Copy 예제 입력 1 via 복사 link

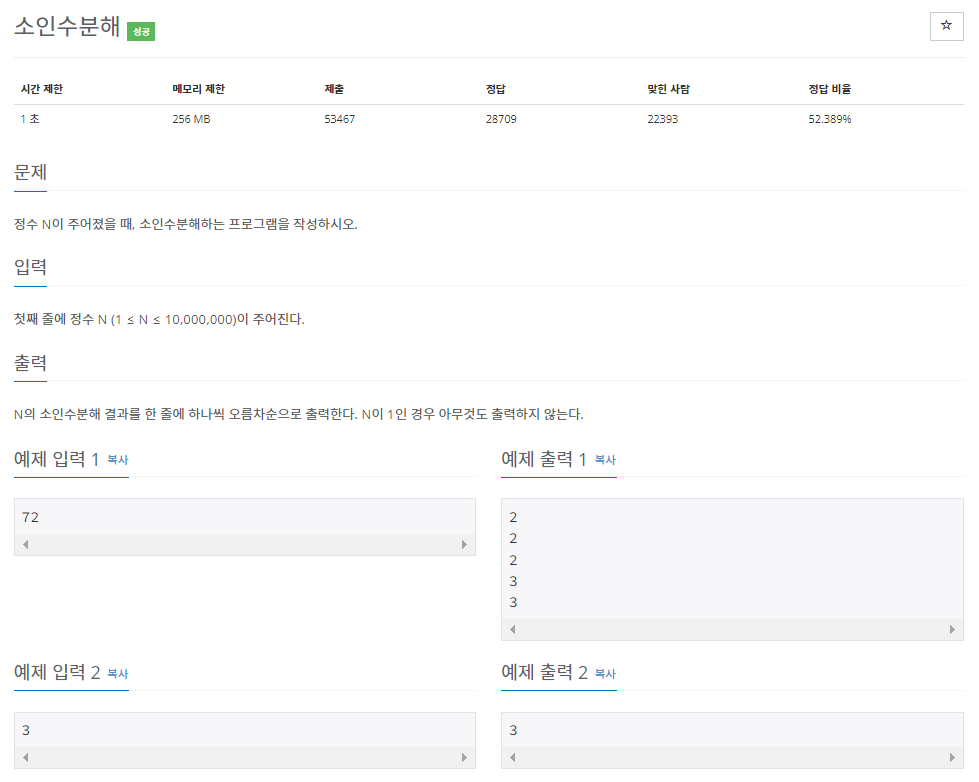[x=117, y=460]
